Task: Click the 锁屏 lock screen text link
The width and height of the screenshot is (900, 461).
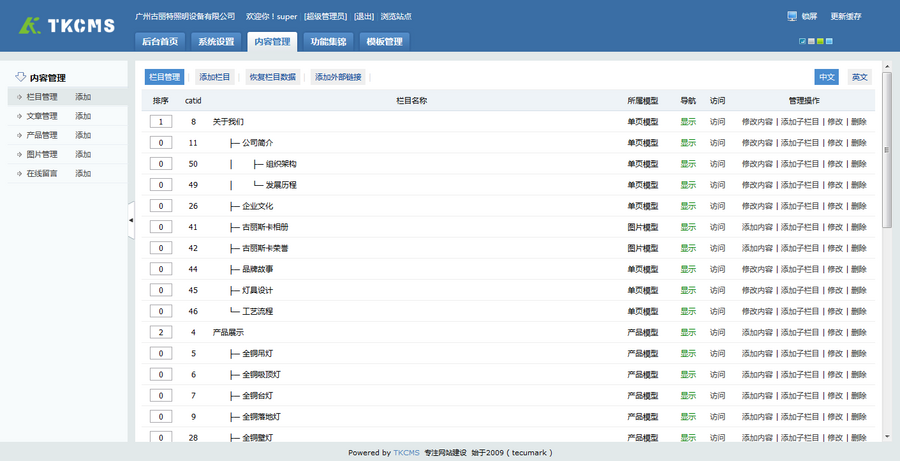Action: 809,17
